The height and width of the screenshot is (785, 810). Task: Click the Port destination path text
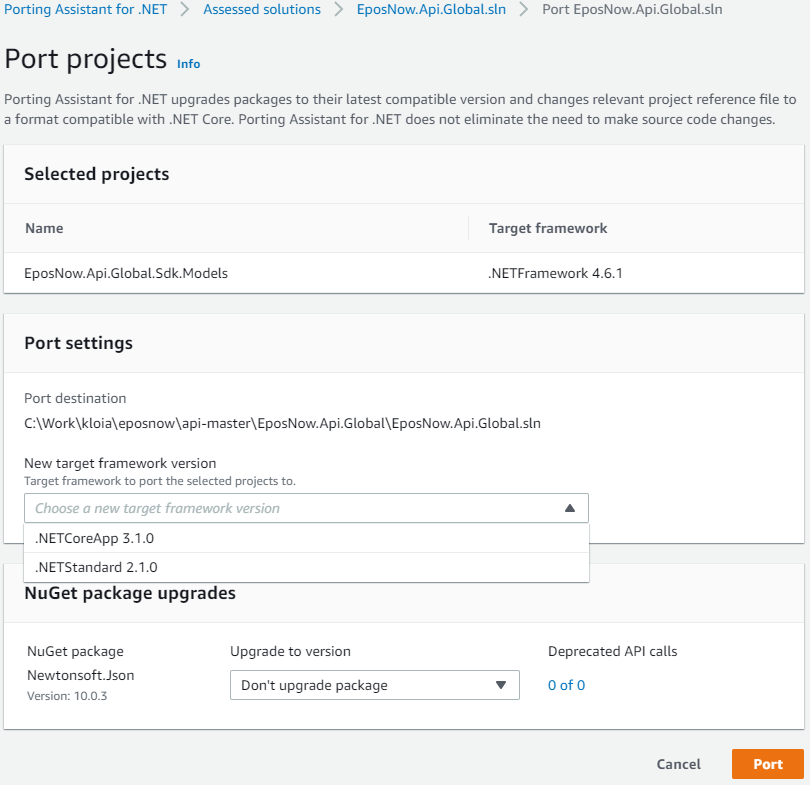(x=283, y=423)
